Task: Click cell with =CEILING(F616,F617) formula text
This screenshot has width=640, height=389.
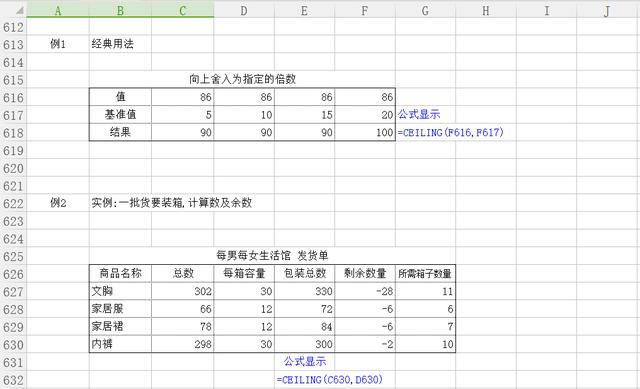Action: tap(451, 133)
